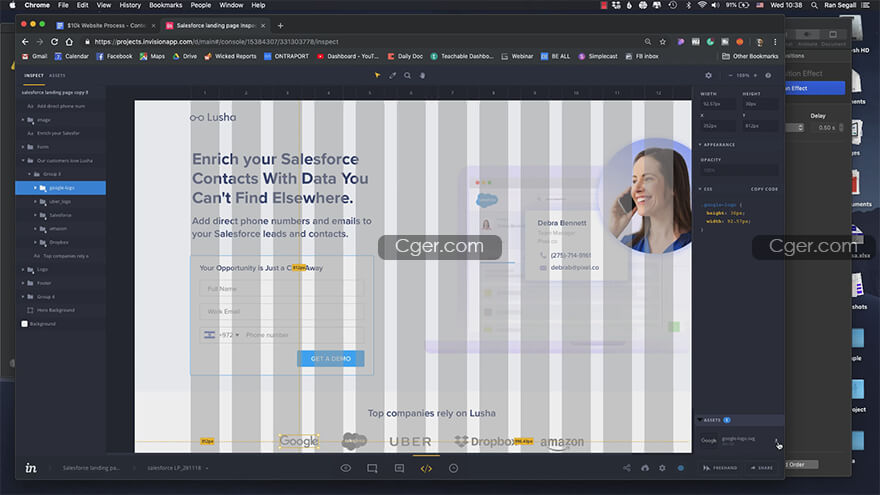
Task: Open the Bookmarks menu
Action: tap(166, 5)
